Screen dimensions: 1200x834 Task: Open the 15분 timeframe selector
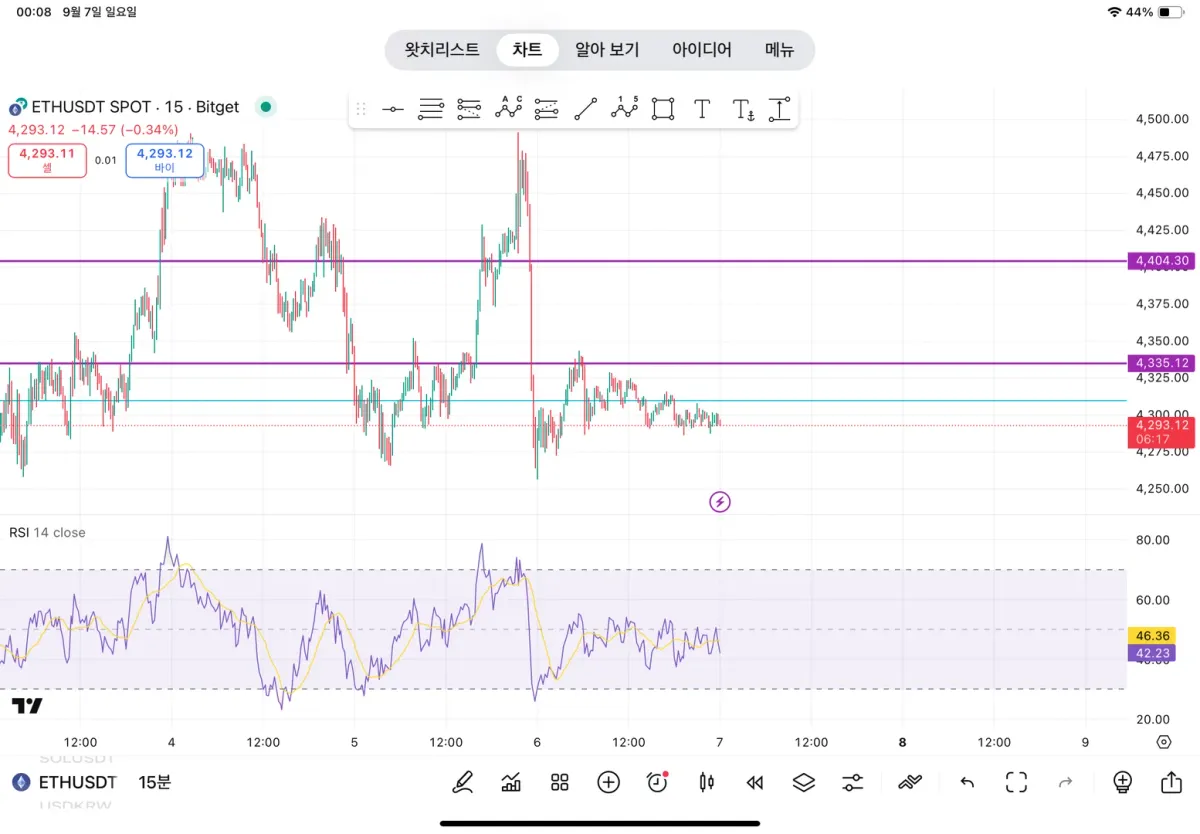(155, 782)
